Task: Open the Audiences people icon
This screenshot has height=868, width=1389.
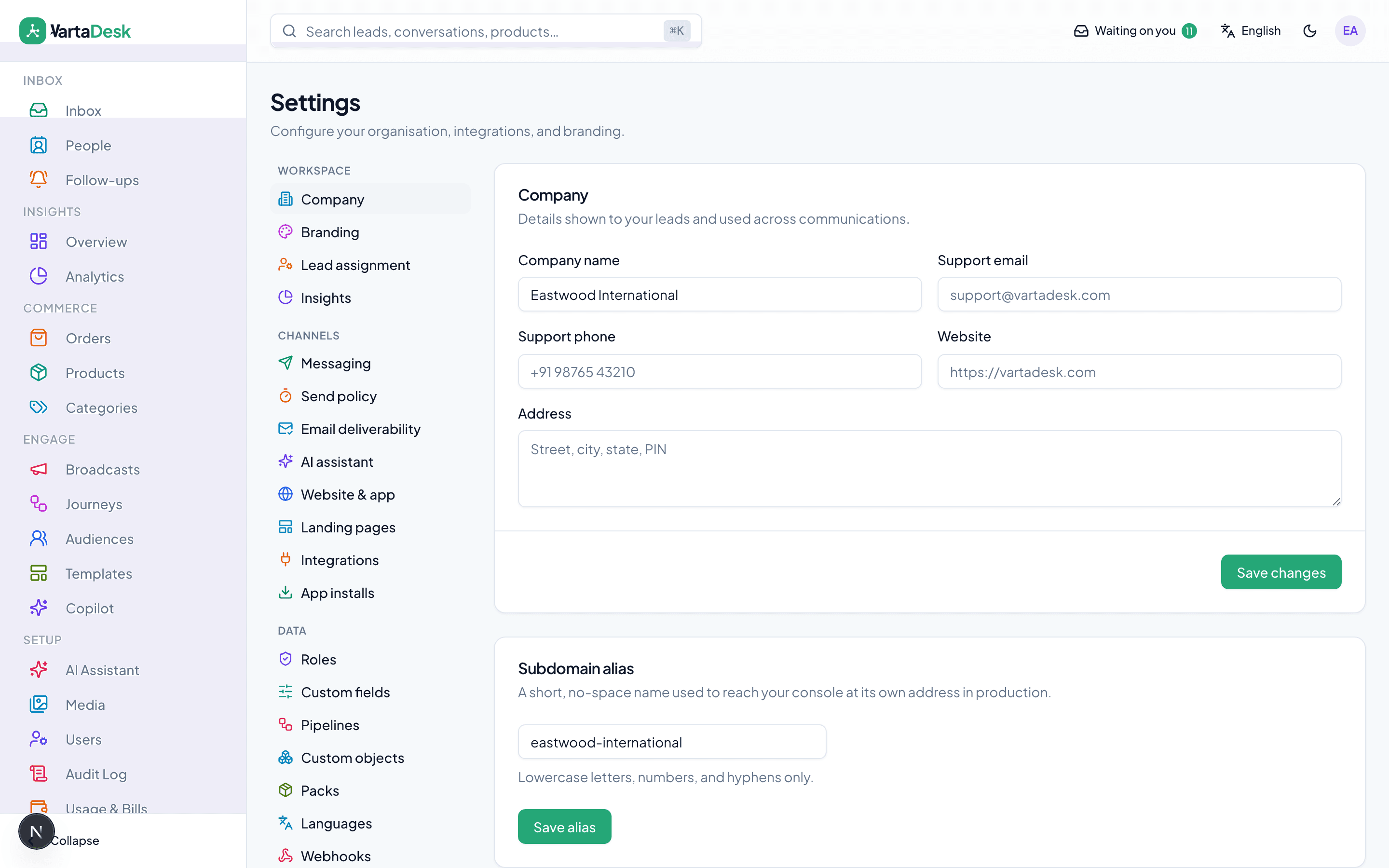Action: [x=39, y=539]
